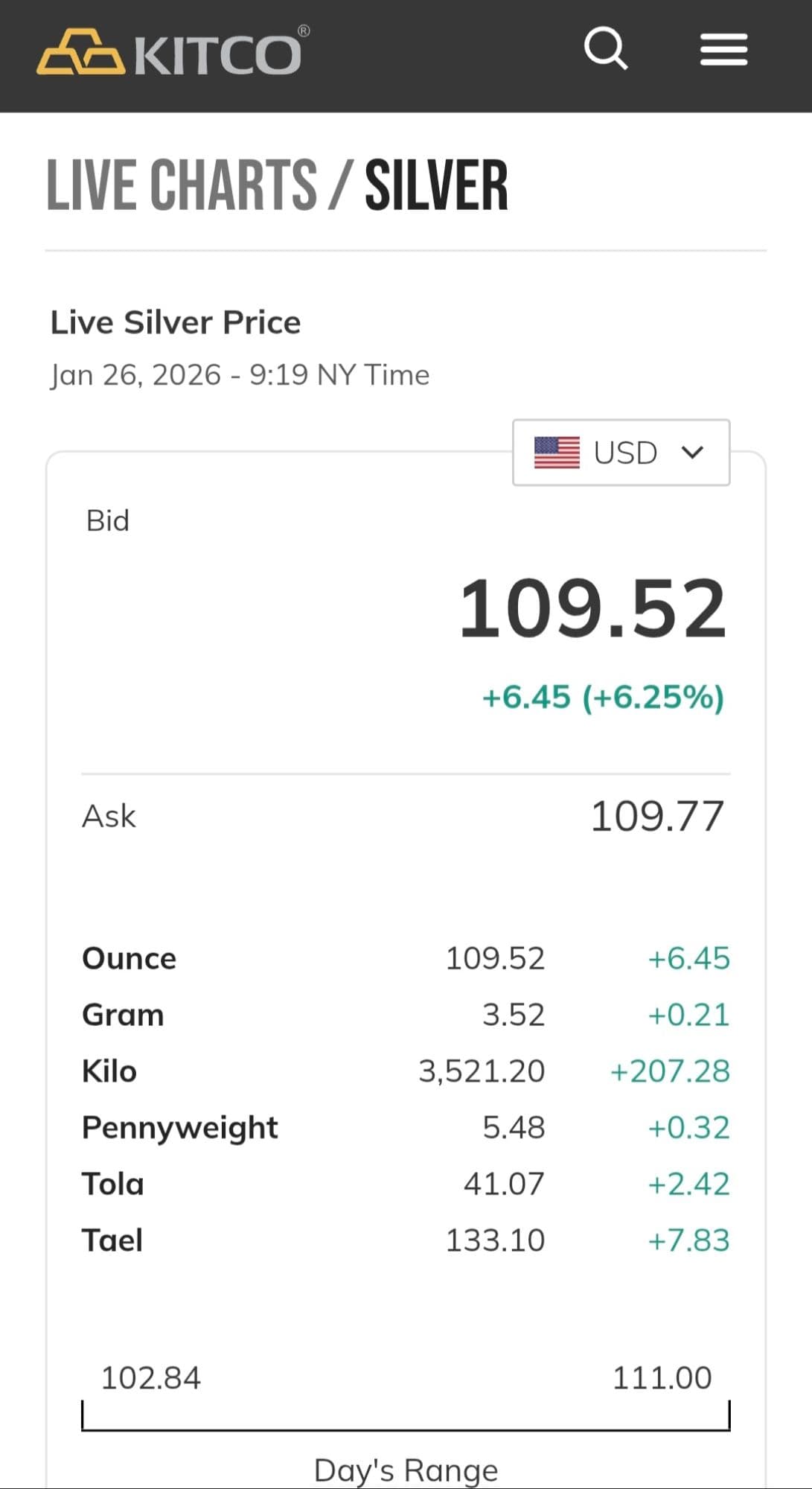Viewport: 812px width, 1489px height.
Task: Click the Kitco gold bars logo
Action: point(80,52)
